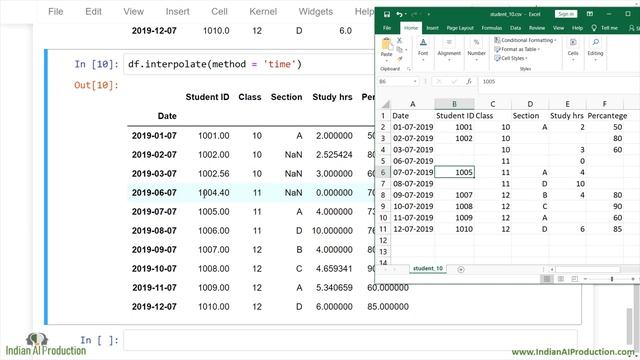Open the Data ribbon tab
Viewport: 640px width, 360px height.
pos(516,28)
